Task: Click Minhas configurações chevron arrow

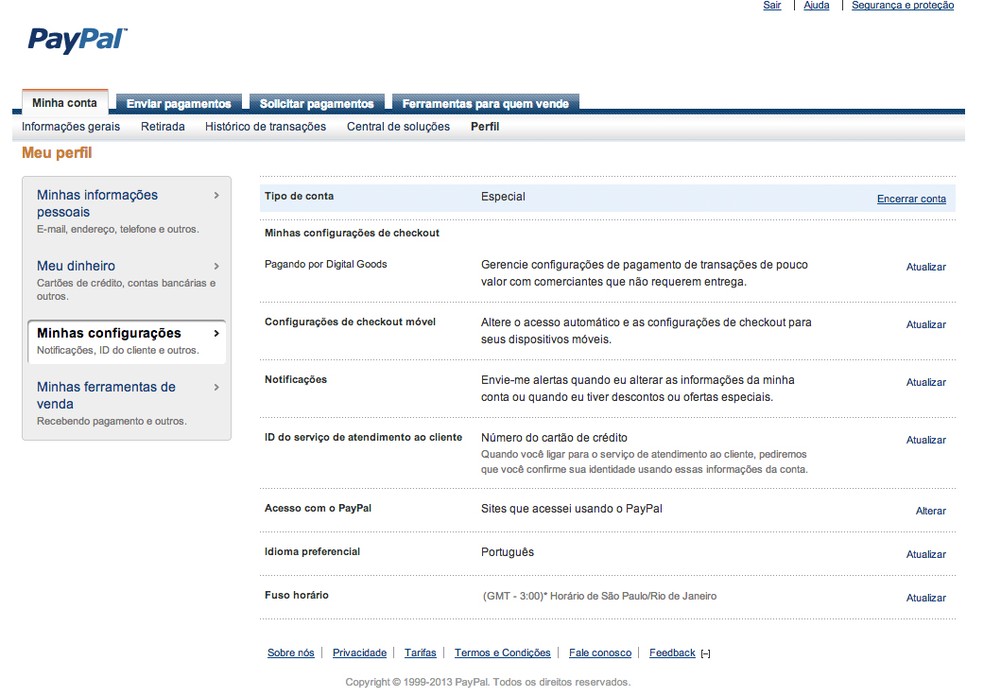Action: pos(217,333)
